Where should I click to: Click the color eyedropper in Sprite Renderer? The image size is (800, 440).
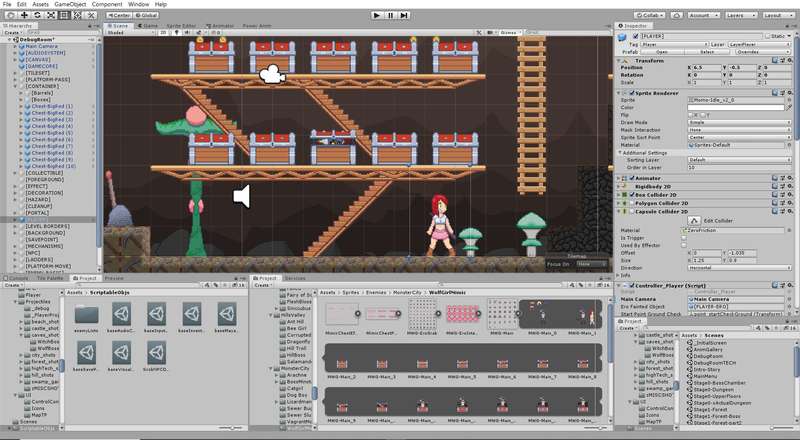click(789, 108)
